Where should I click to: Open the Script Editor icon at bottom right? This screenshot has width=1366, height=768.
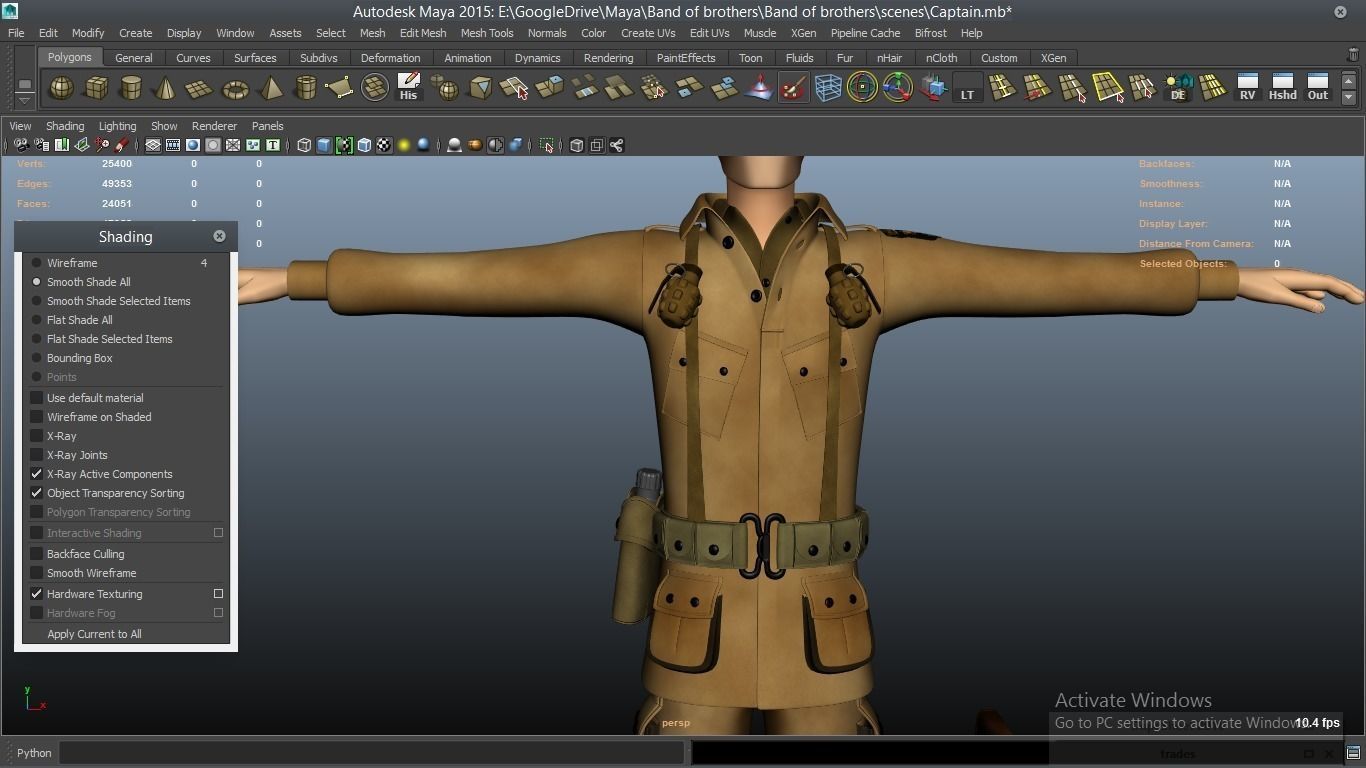(1353, 753)
